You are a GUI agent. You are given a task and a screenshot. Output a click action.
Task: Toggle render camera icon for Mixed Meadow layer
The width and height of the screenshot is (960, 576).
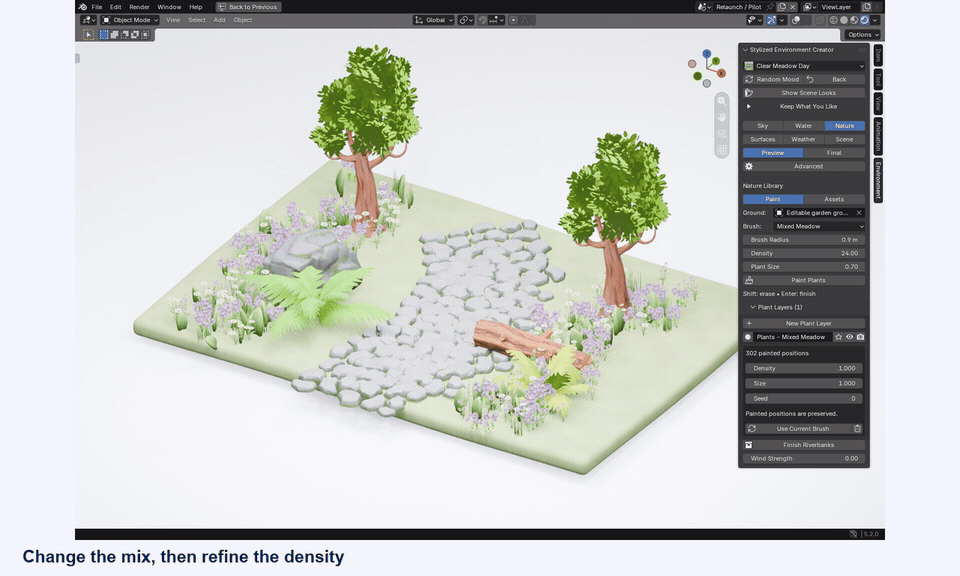[x=860, y=337]
